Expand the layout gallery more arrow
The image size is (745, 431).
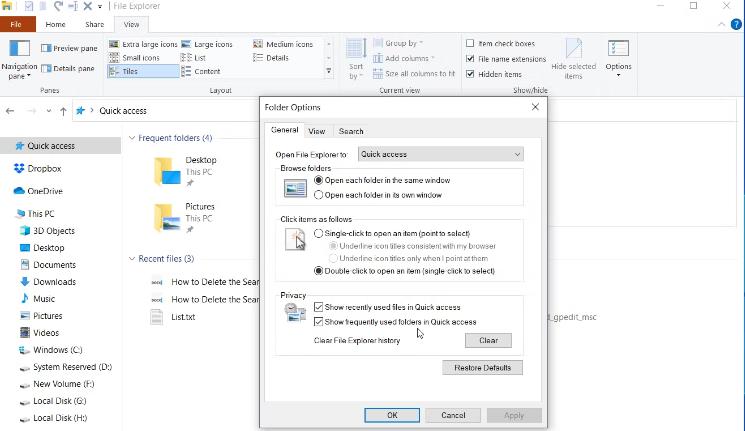pos(328,71)
